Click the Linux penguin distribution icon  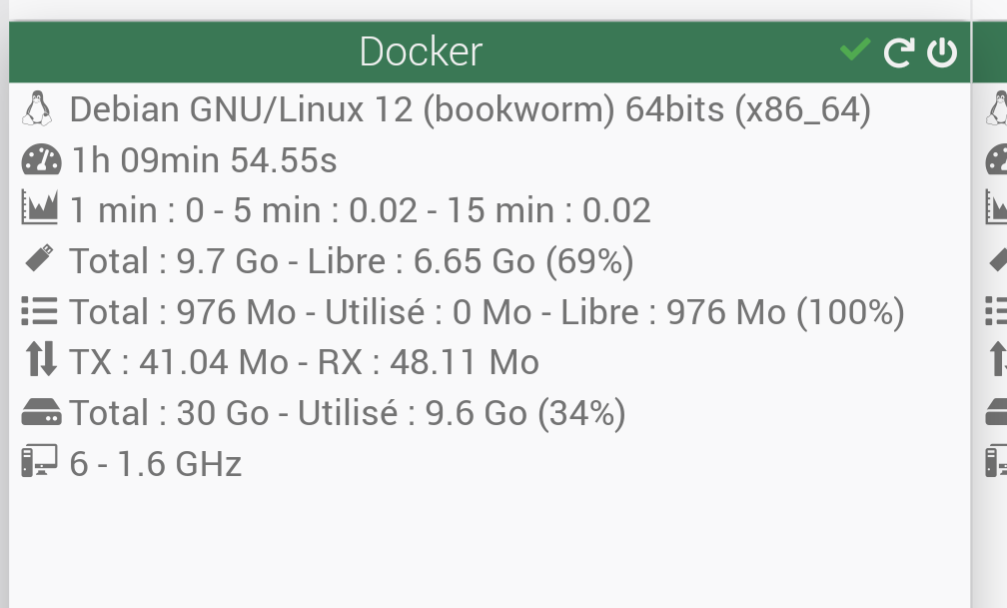[37, 109]
